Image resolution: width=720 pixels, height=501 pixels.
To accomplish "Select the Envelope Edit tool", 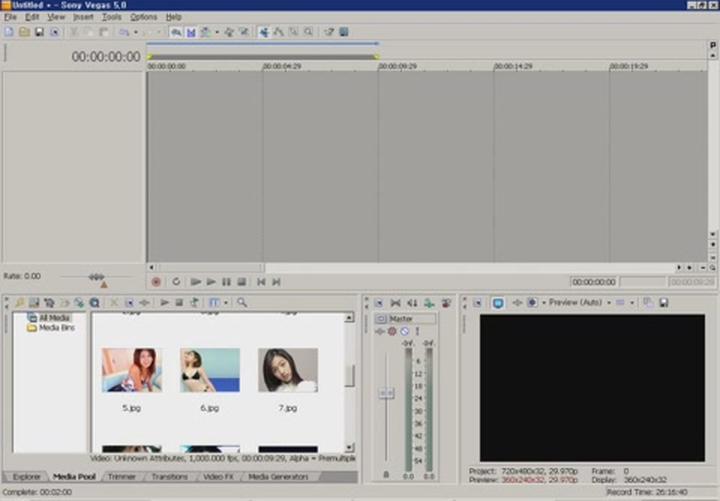I will 279,32.
